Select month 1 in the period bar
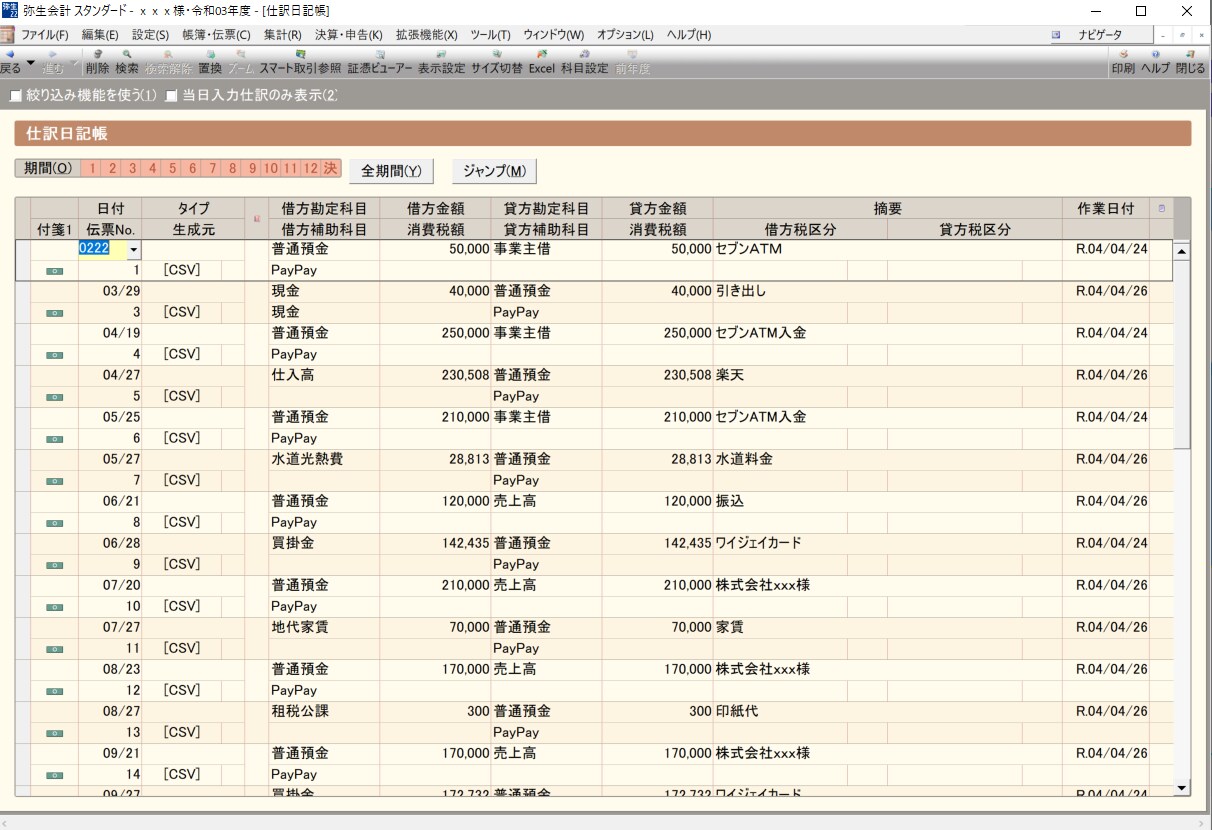 (93, 168)
